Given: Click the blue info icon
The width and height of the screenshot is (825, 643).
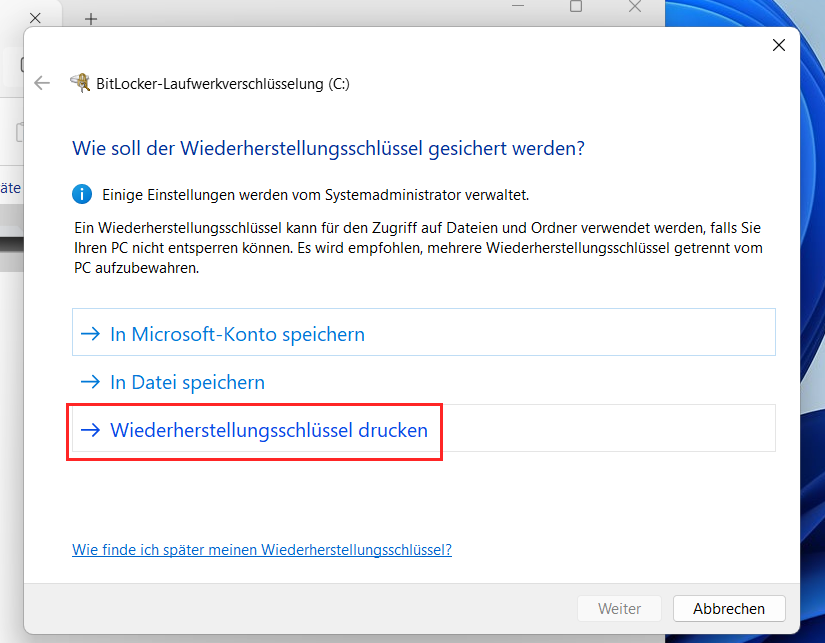Looking at the screenshot, I should click(x=82, y=194).
